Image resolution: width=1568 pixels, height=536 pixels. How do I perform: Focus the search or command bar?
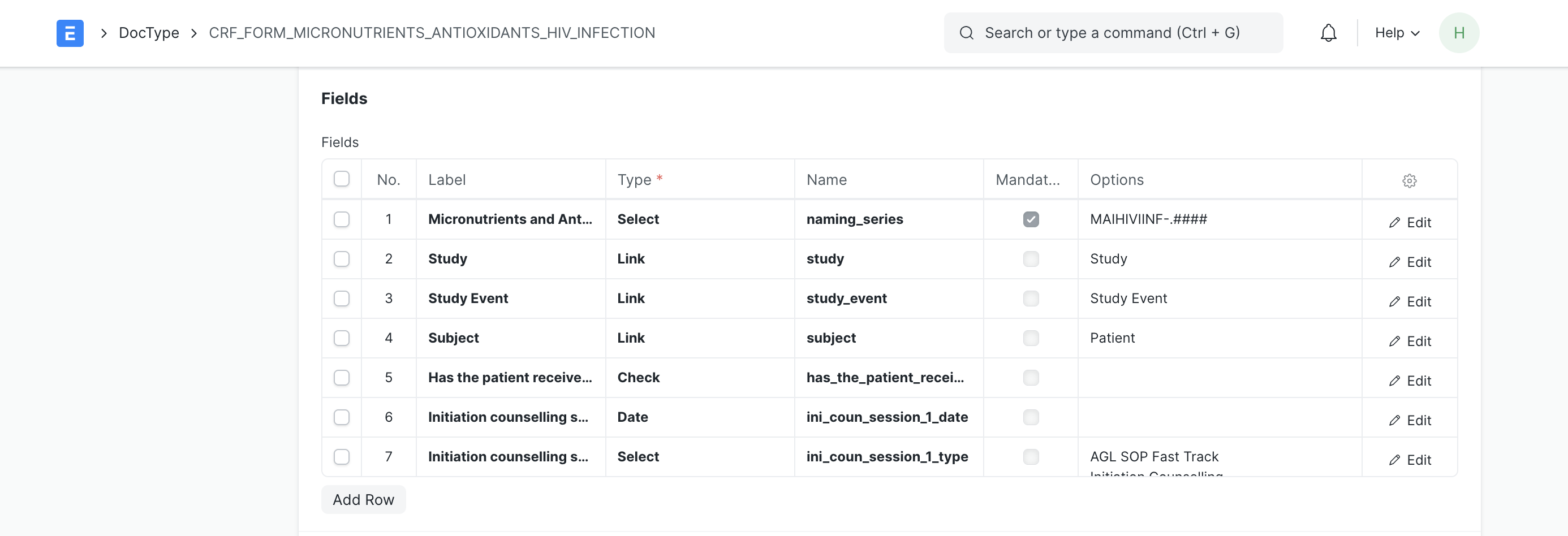pos(1112,33)
